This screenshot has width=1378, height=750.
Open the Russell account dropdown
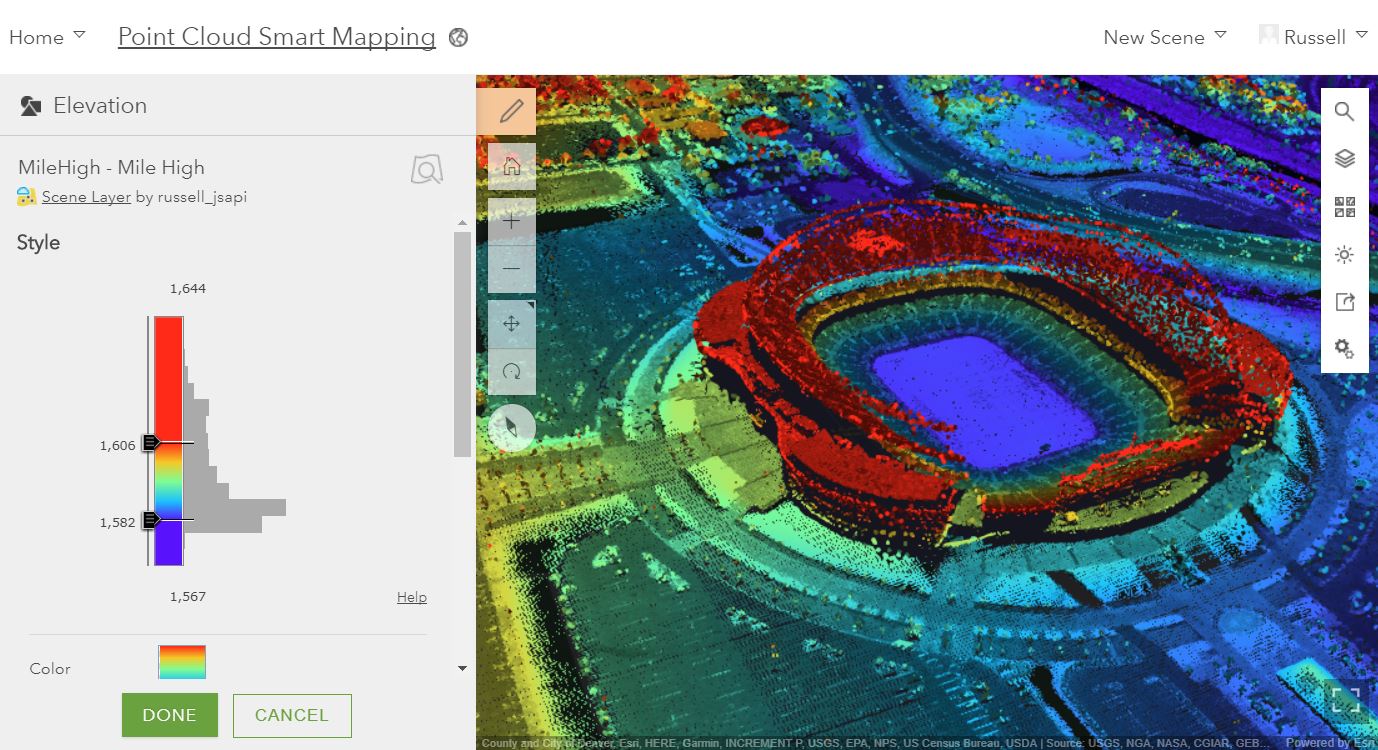1326,37
